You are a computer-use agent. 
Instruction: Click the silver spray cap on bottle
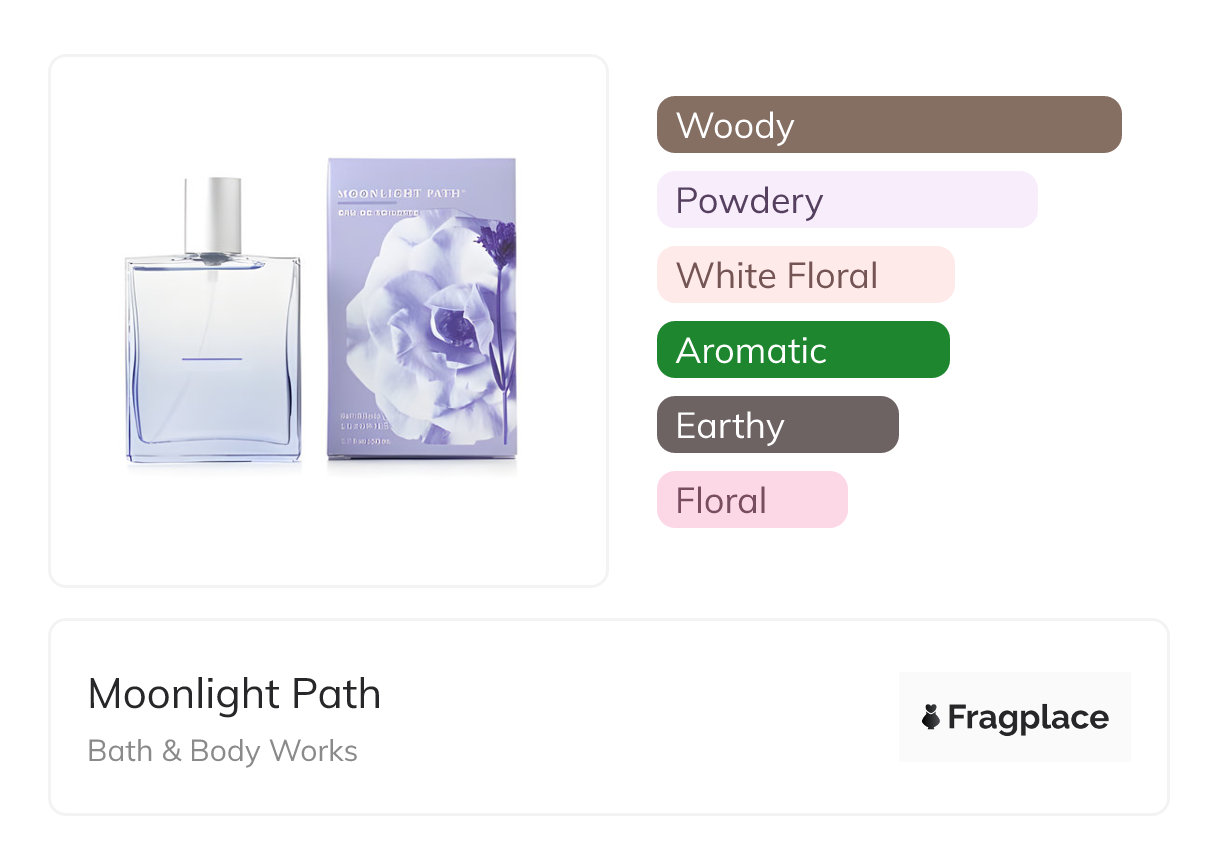pyautogui.click(x=213, y=214)
